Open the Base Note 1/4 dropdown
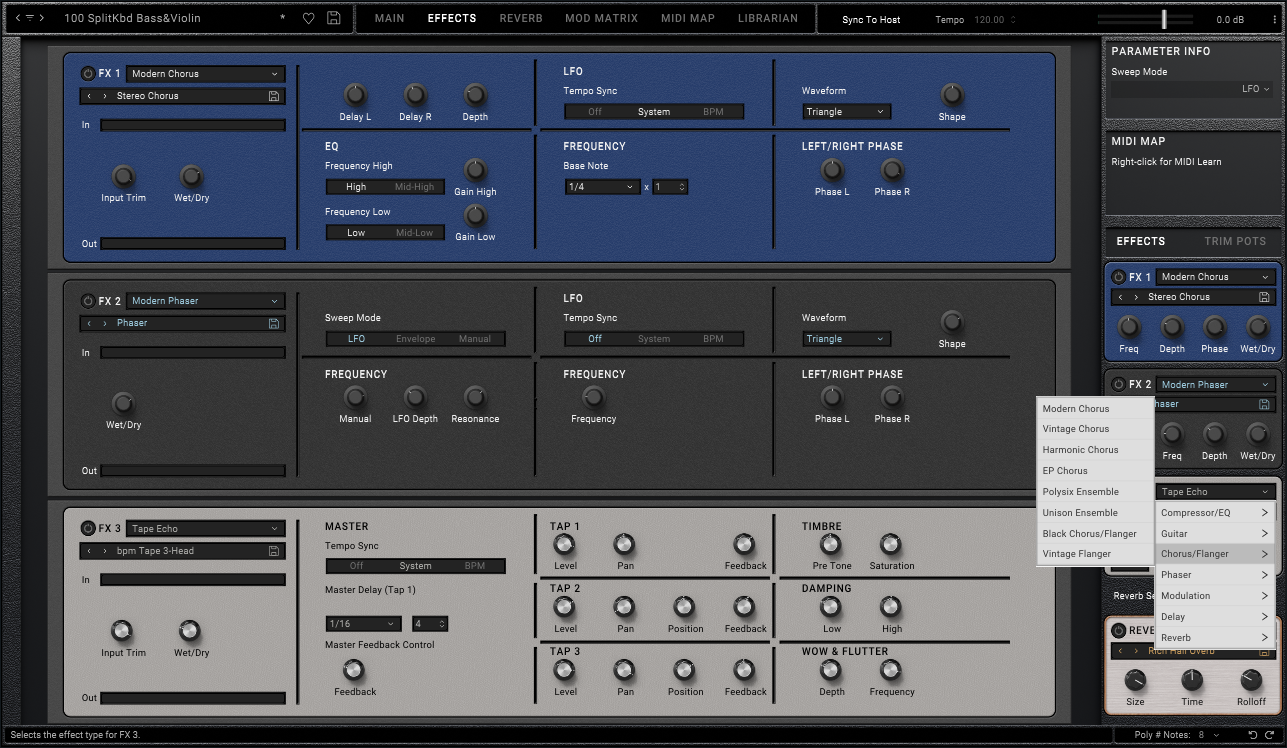 coord(602,187)
